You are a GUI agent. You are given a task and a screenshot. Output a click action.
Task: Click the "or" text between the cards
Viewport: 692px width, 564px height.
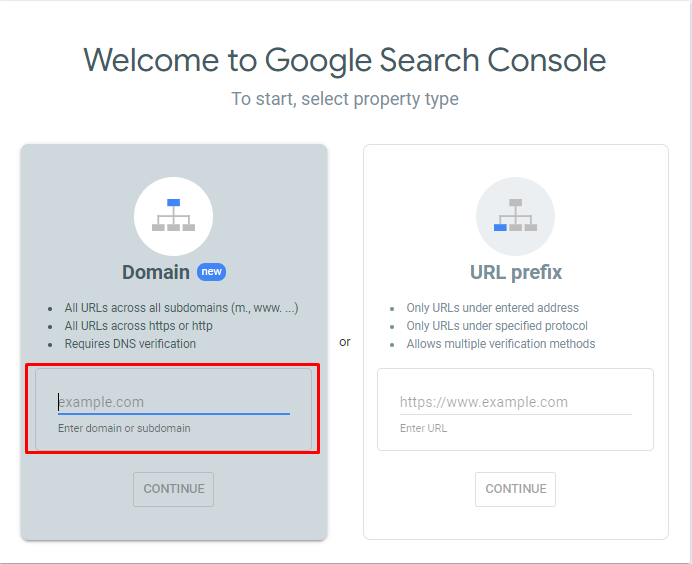345,342
